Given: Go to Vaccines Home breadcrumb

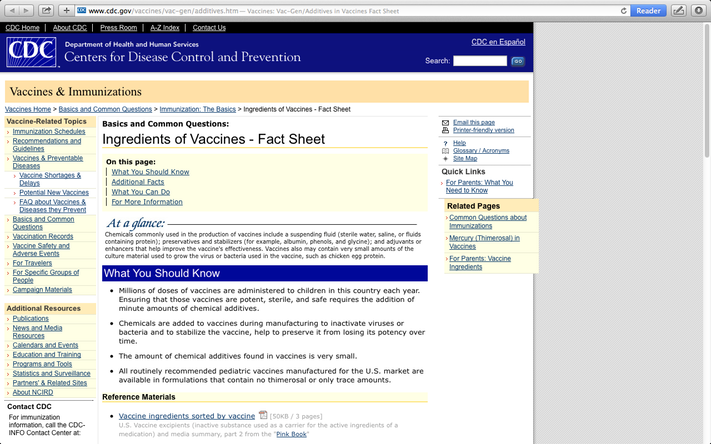Looking at the screenshot, I should [28, 109].
